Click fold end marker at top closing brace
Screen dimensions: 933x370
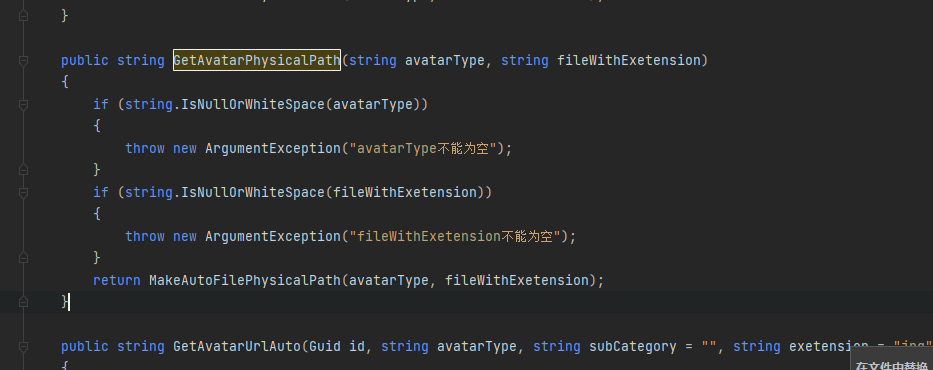[x=23, y=16]
